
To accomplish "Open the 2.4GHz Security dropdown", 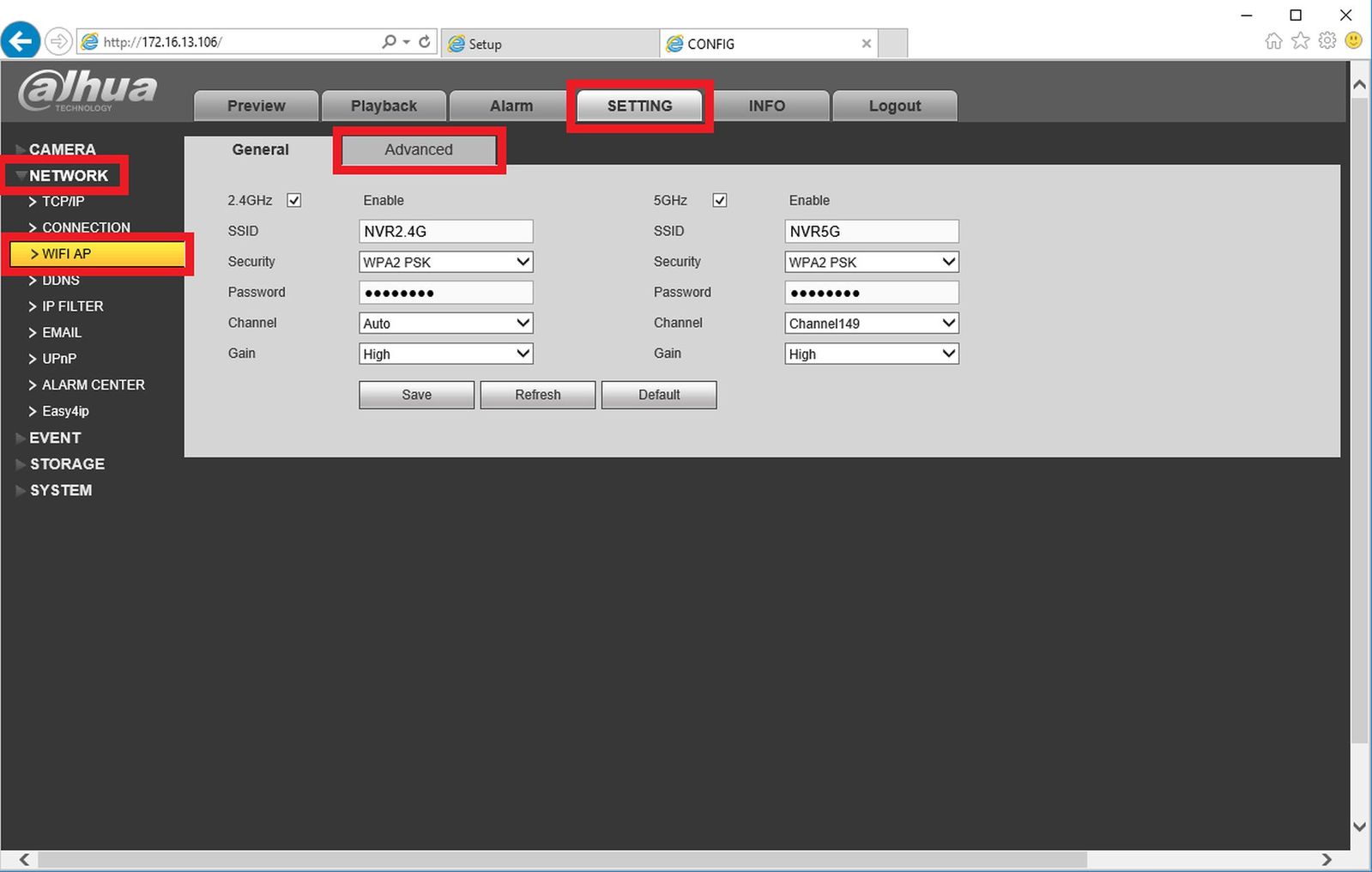I will coord(446,262).
